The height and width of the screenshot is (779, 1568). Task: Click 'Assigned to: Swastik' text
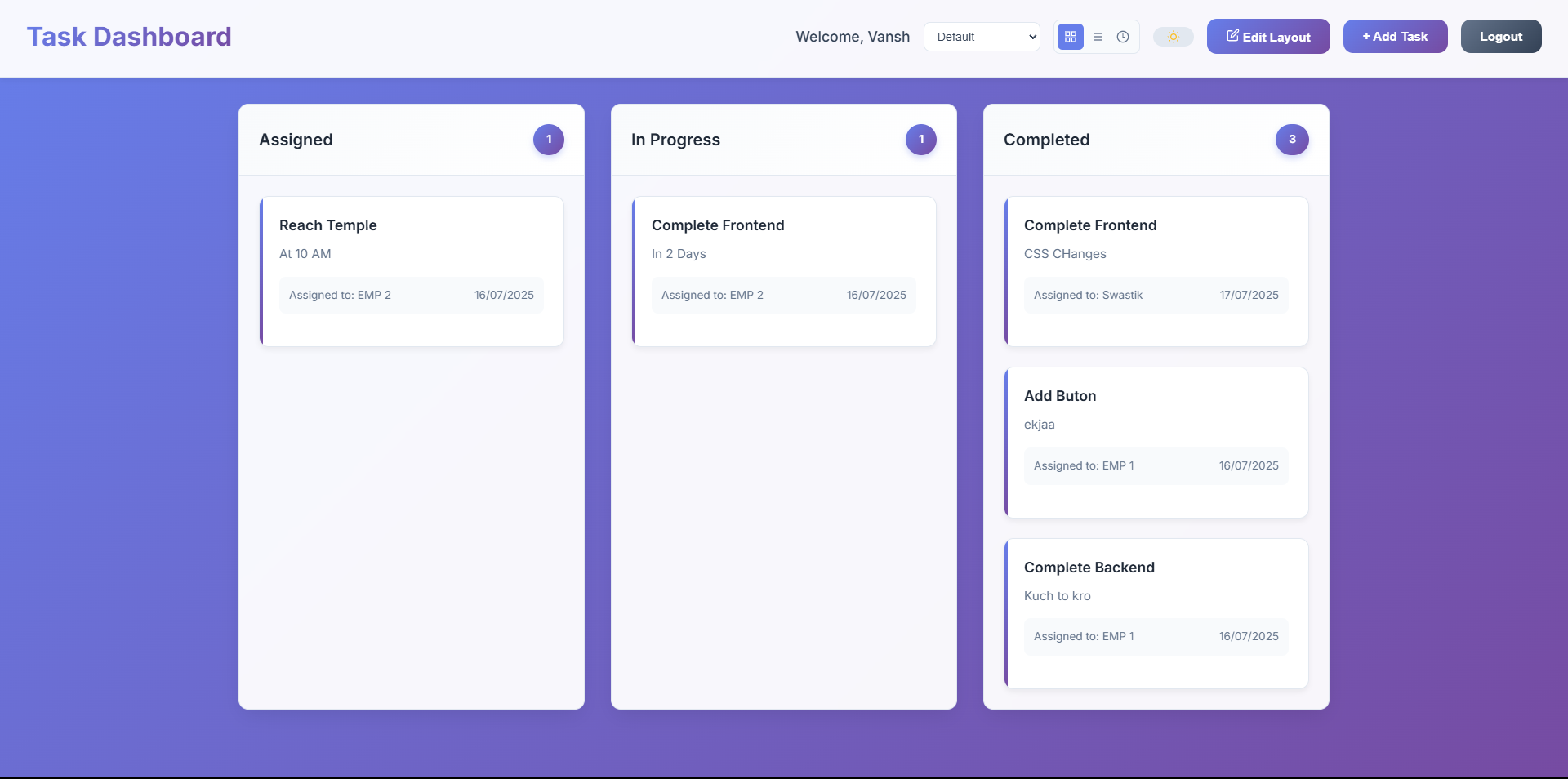(1088, 295)
